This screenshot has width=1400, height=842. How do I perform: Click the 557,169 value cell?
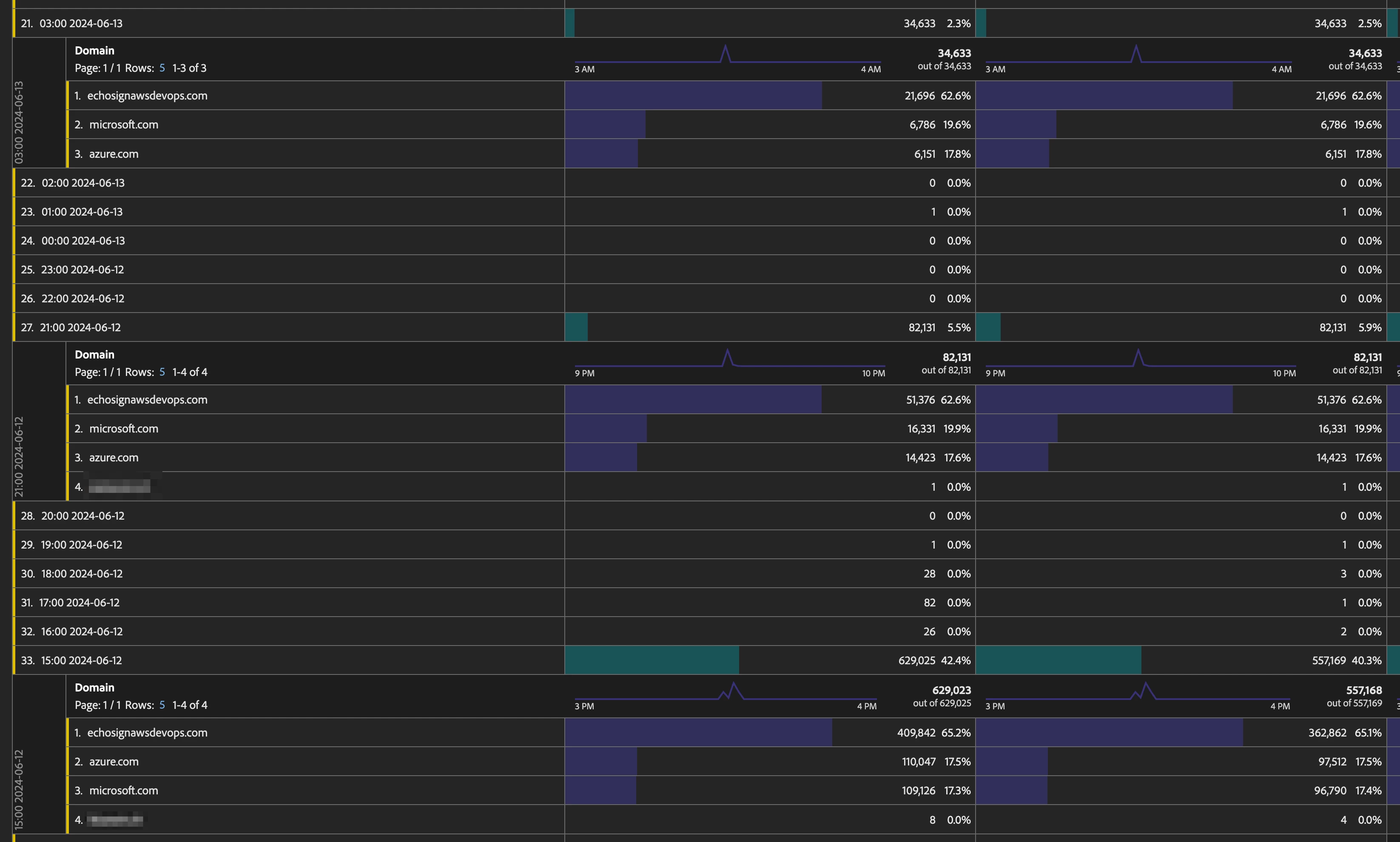pos(1329,660)
